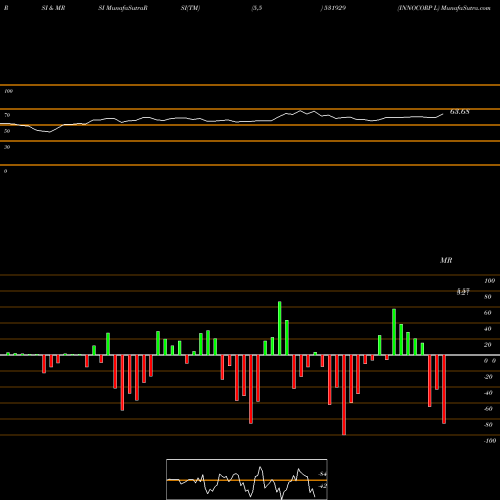Click the MR axis label 60

click(488, 313)
